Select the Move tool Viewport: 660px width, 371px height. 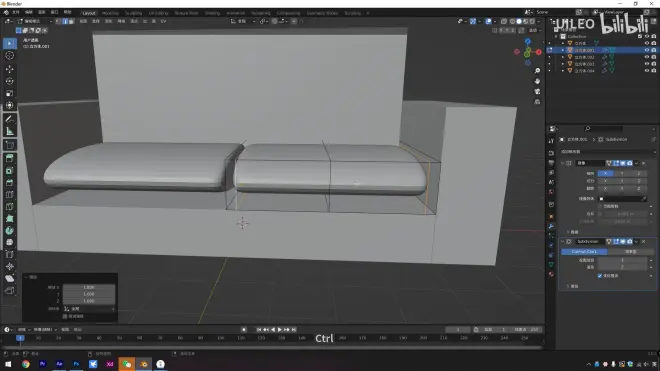tap(10, 69)
